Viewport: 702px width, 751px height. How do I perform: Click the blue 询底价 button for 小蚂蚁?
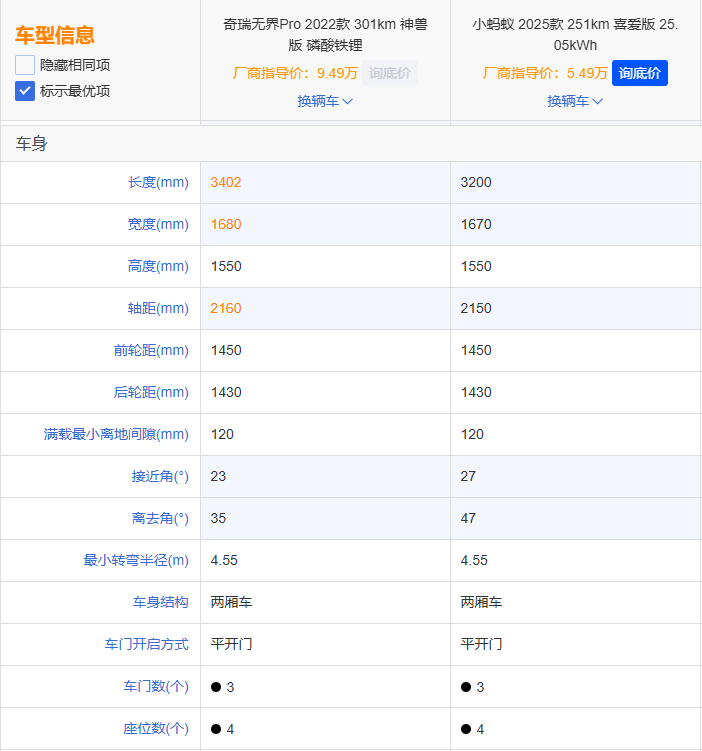point(640,73)
